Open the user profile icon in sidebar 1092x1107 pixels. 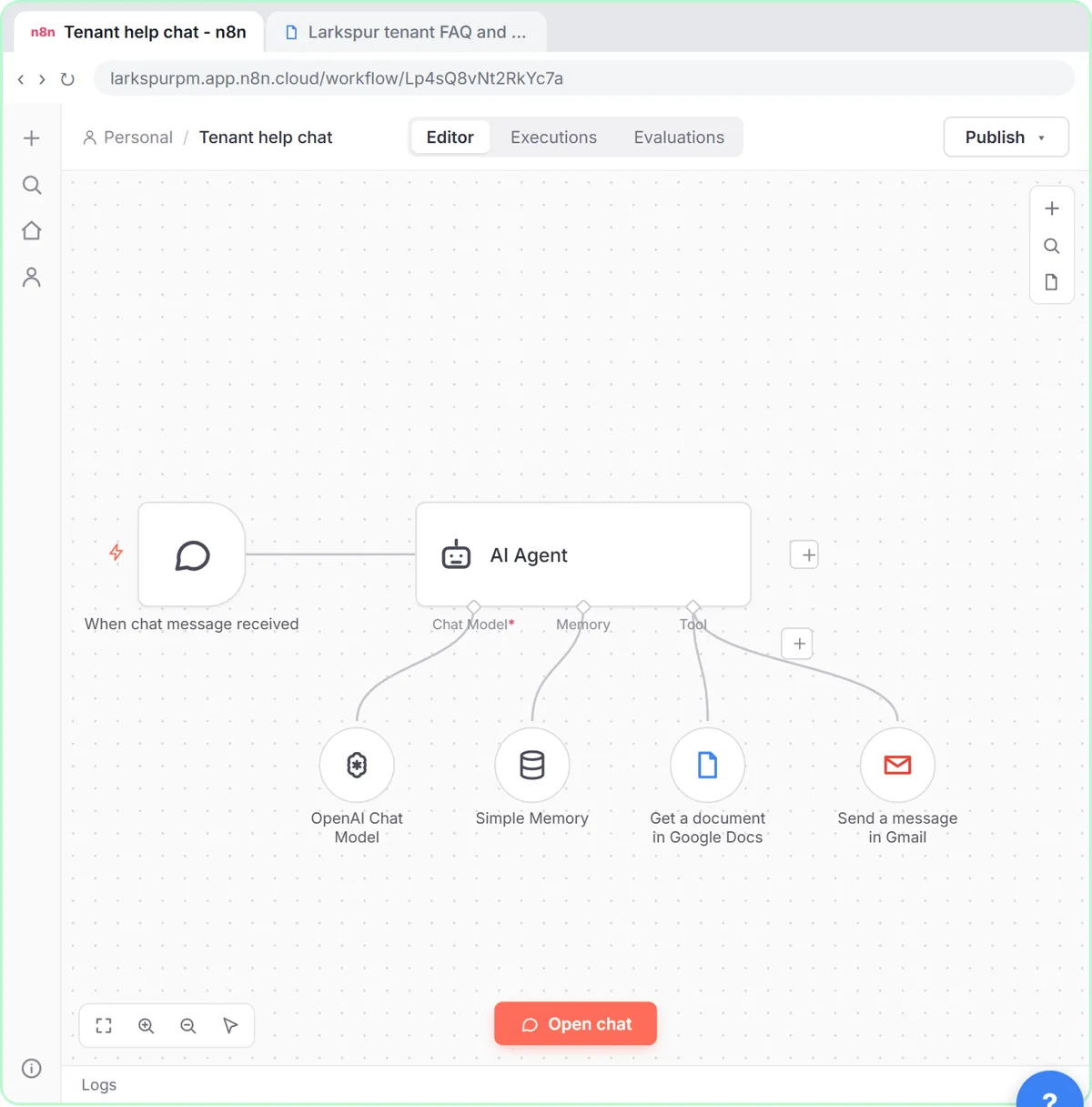[x=32, y=277]
